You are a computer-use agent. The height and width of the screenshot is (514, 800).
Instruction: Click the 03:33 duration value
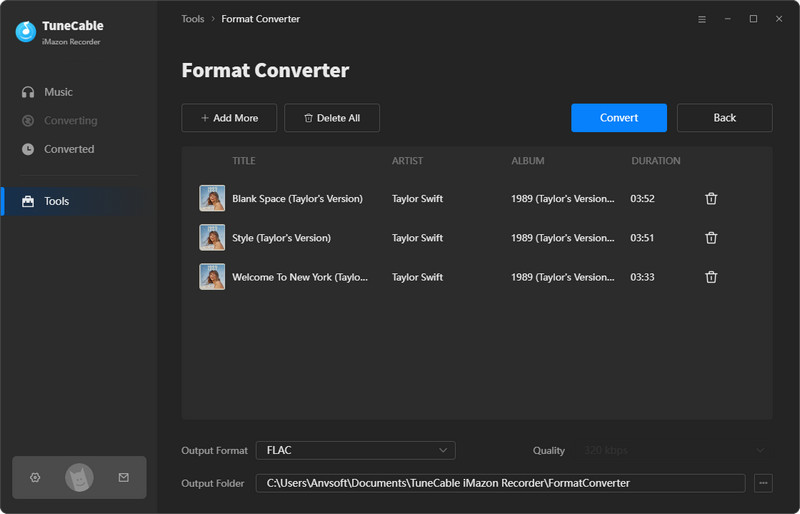pos(642,277)
